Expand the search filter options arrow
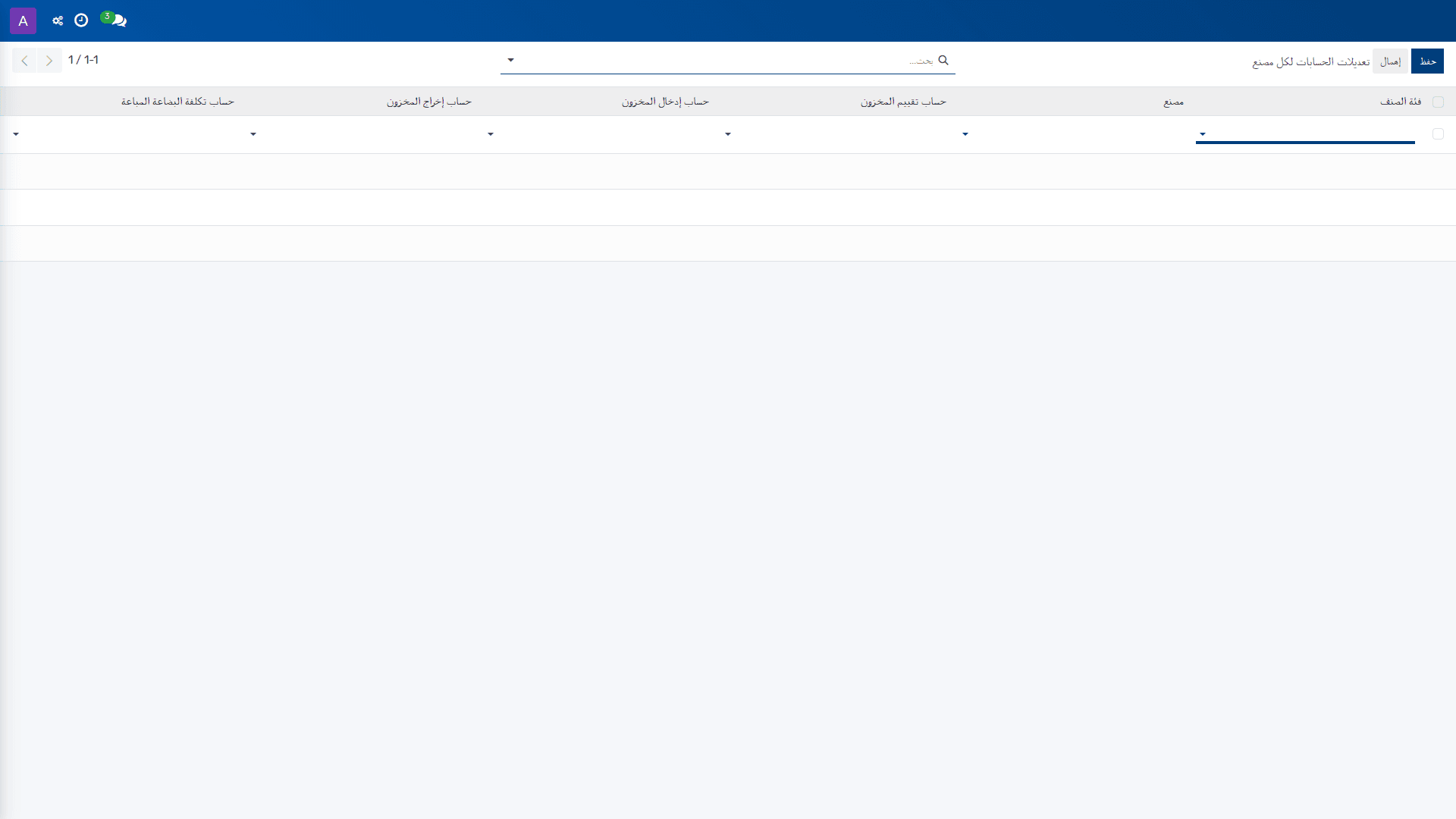Viewport: 1456px width, 819px height. coord(510,60)
